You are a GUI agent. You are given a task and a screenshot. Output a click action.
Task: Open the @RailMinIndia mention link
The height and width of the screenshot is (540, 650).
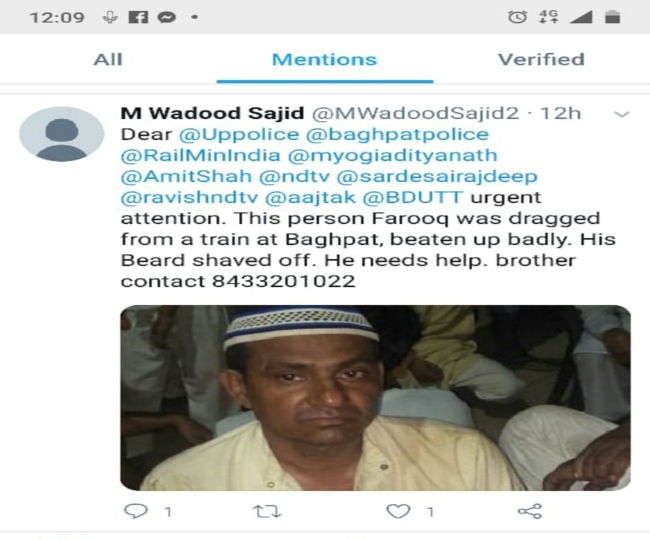pos(201,155)
